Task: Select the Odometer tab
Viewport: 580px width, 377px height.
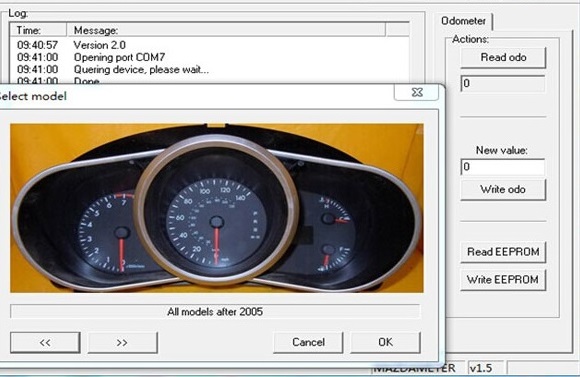Action: pyautogui.click(x=463, y=21)
